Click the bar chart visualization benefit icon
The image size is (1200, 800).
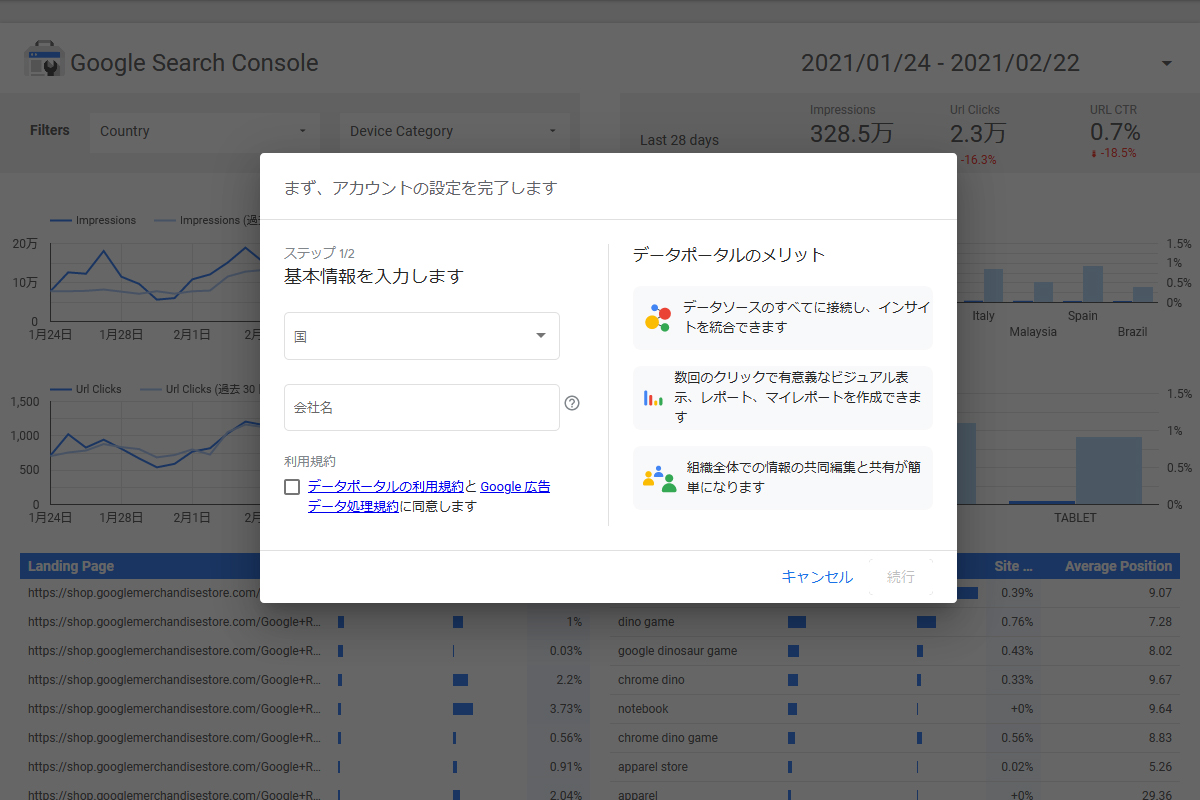[653, 398]
